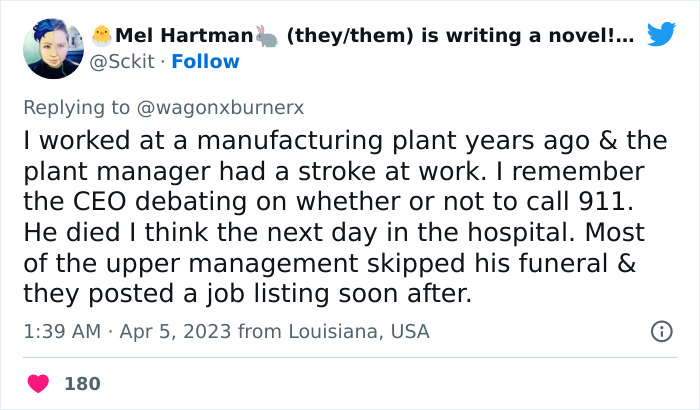The width and height of the screenshot is (700, 410).
Task: Click the Twitter bird logo
Action: [x=661, y=35]
